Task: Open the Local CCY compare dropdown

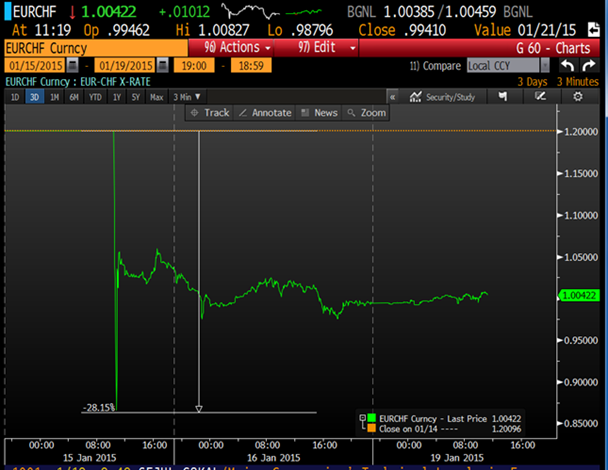Action: (507, 66)
